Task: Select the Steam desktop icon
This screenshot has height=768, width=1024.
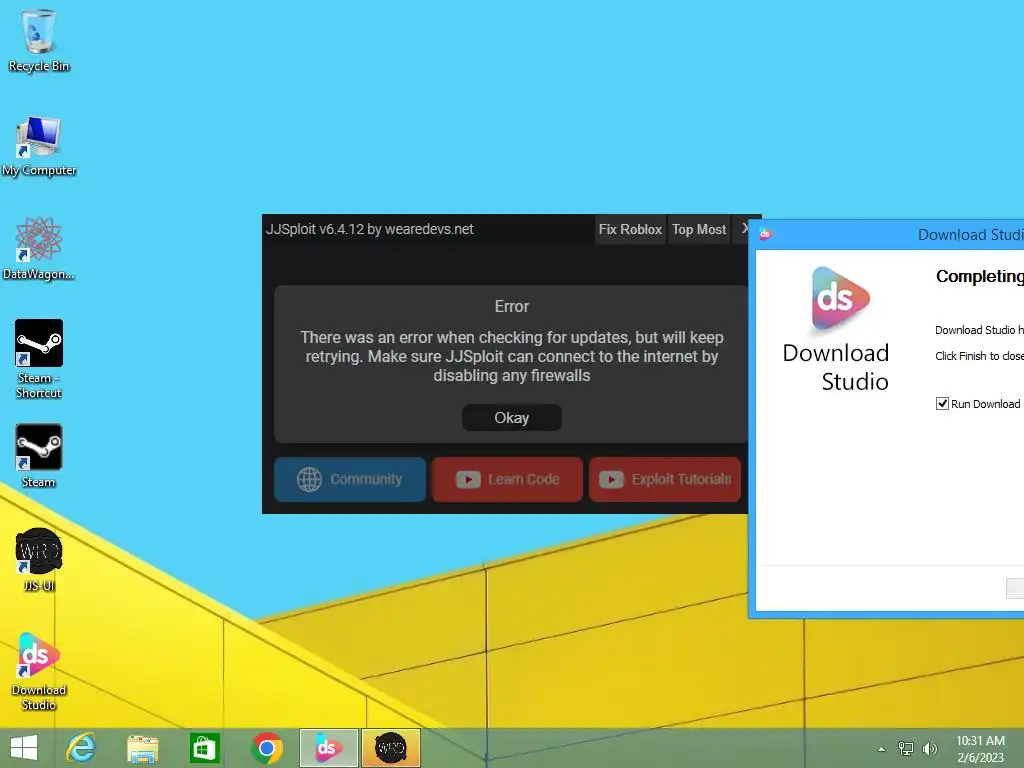Action: 39,456
